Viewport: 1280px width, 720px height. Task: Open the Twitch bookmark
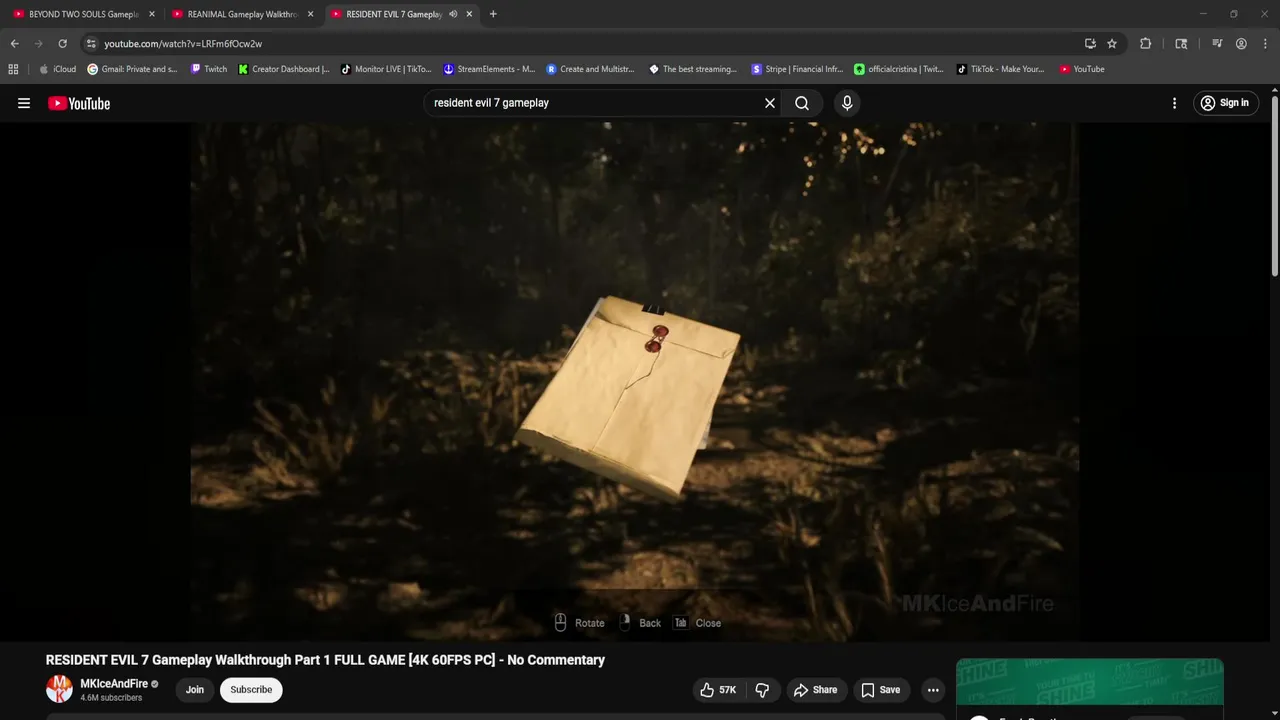point(209,69)
